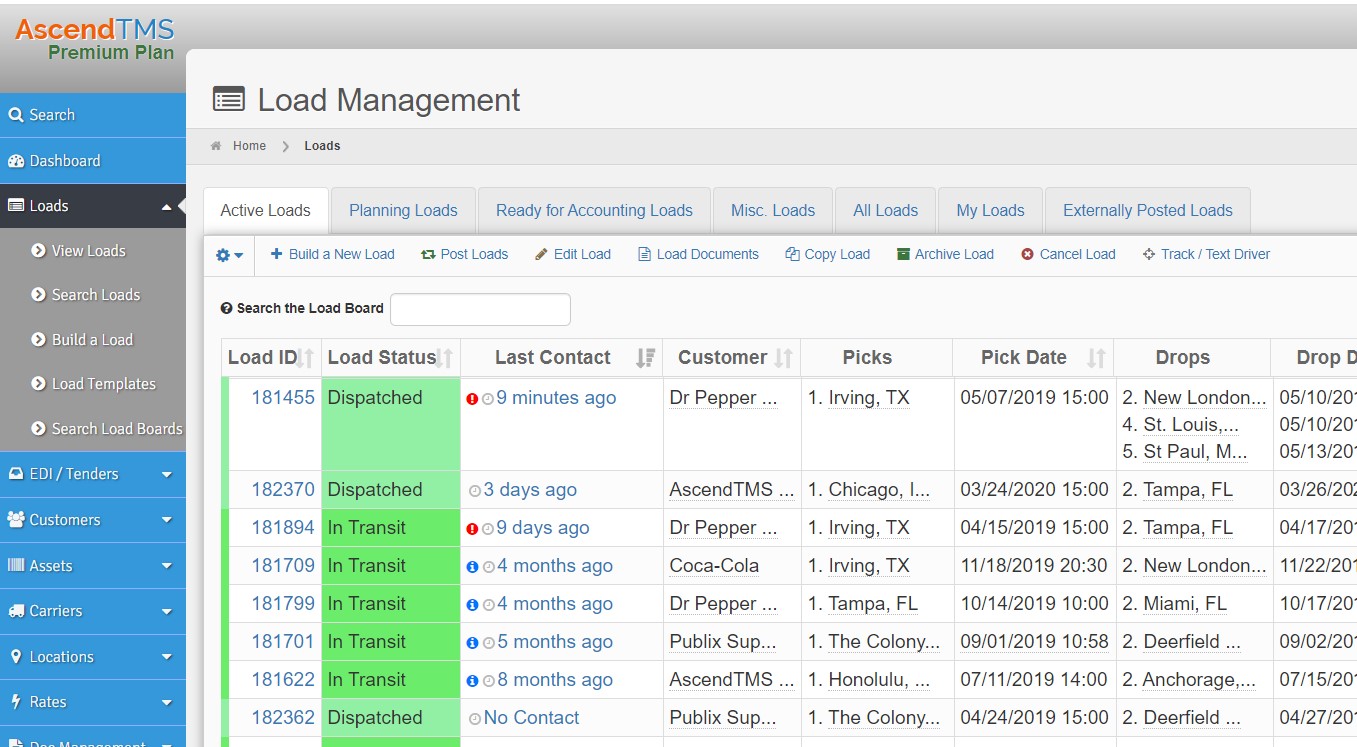
Task: Click the 'No Contact' link
Action: (x=531, y=718)
